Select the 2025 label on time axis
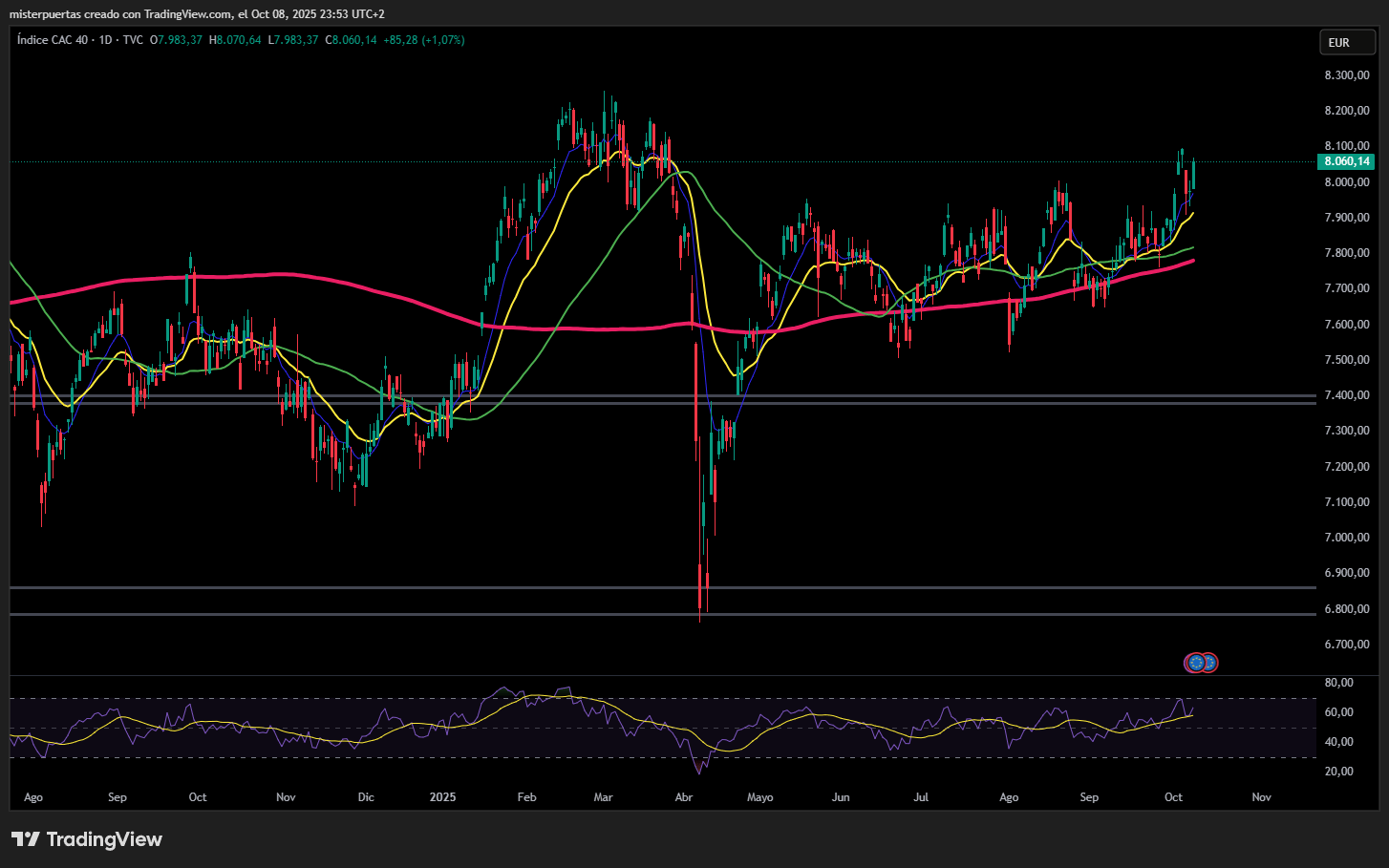 442,797
